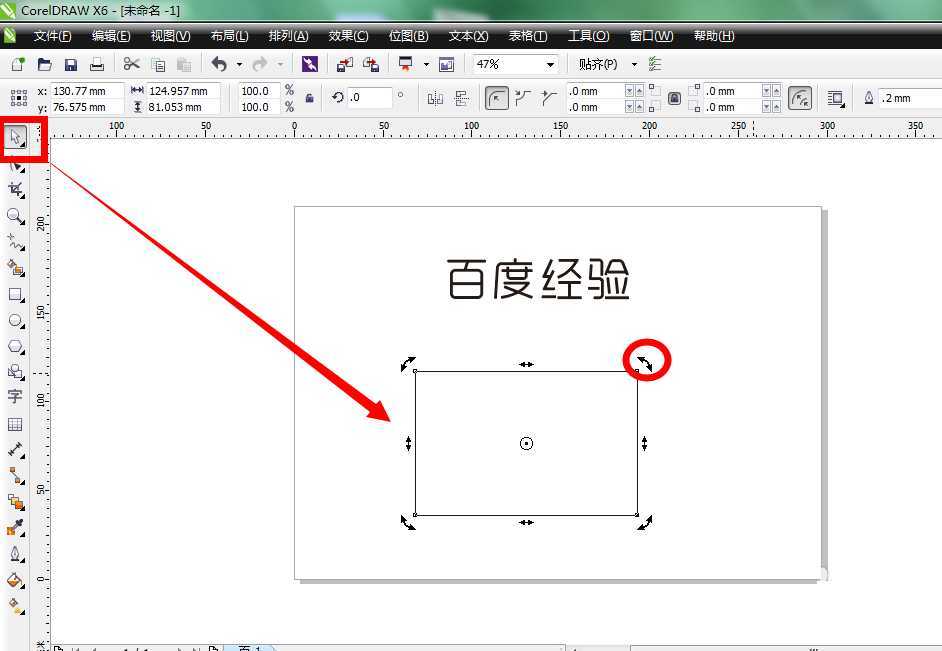Activate the Zoom tool

[16, 216]
